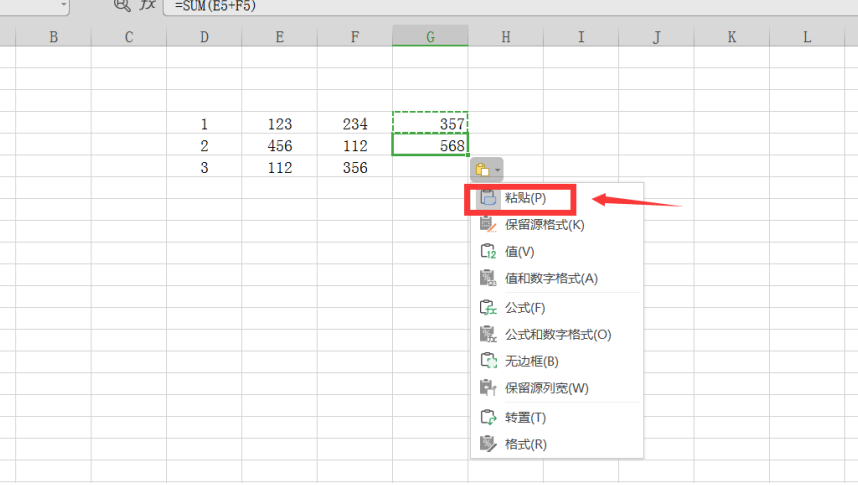
Task: Select column E header
Action: click(280, 37)
